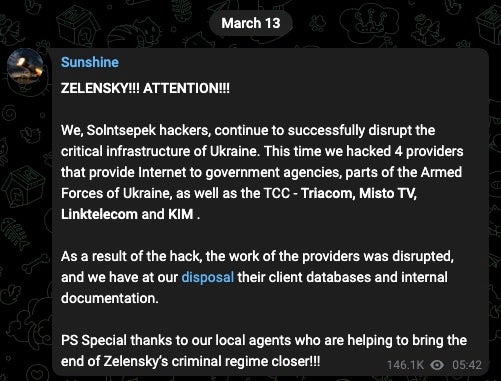Click the spiral doodle below the avatar
Screen dimensions: 501x381
[9, 114]
